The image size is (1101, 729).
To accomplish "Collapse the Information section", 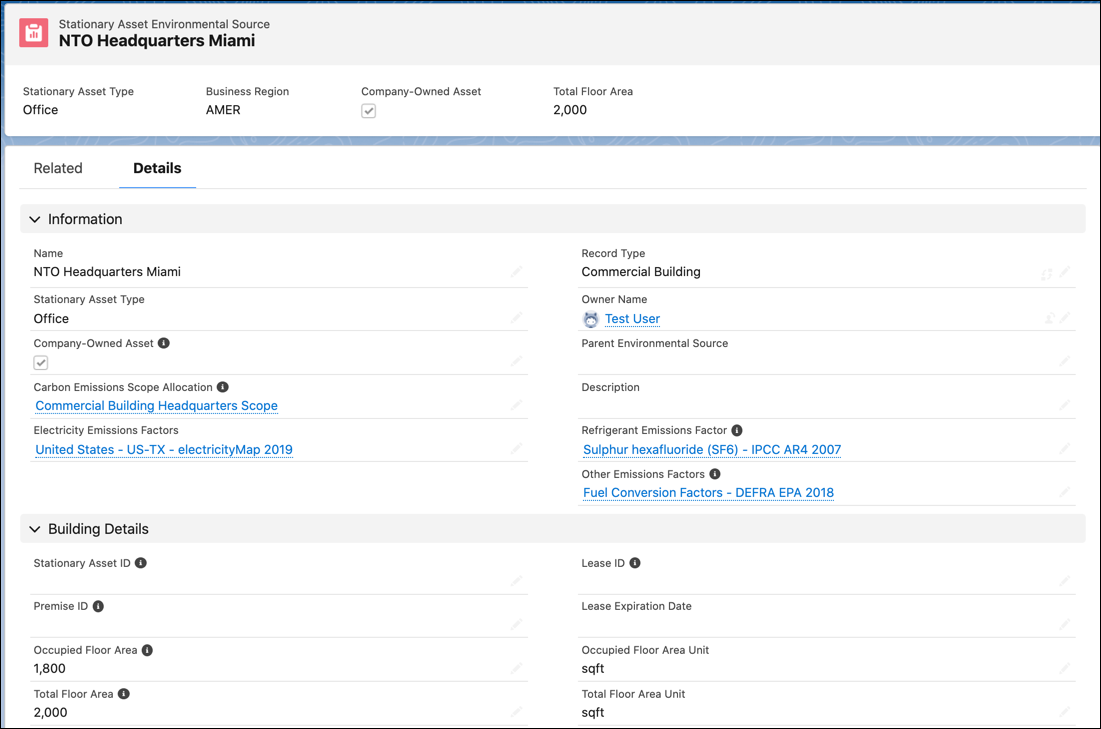I will pos(34,220).
